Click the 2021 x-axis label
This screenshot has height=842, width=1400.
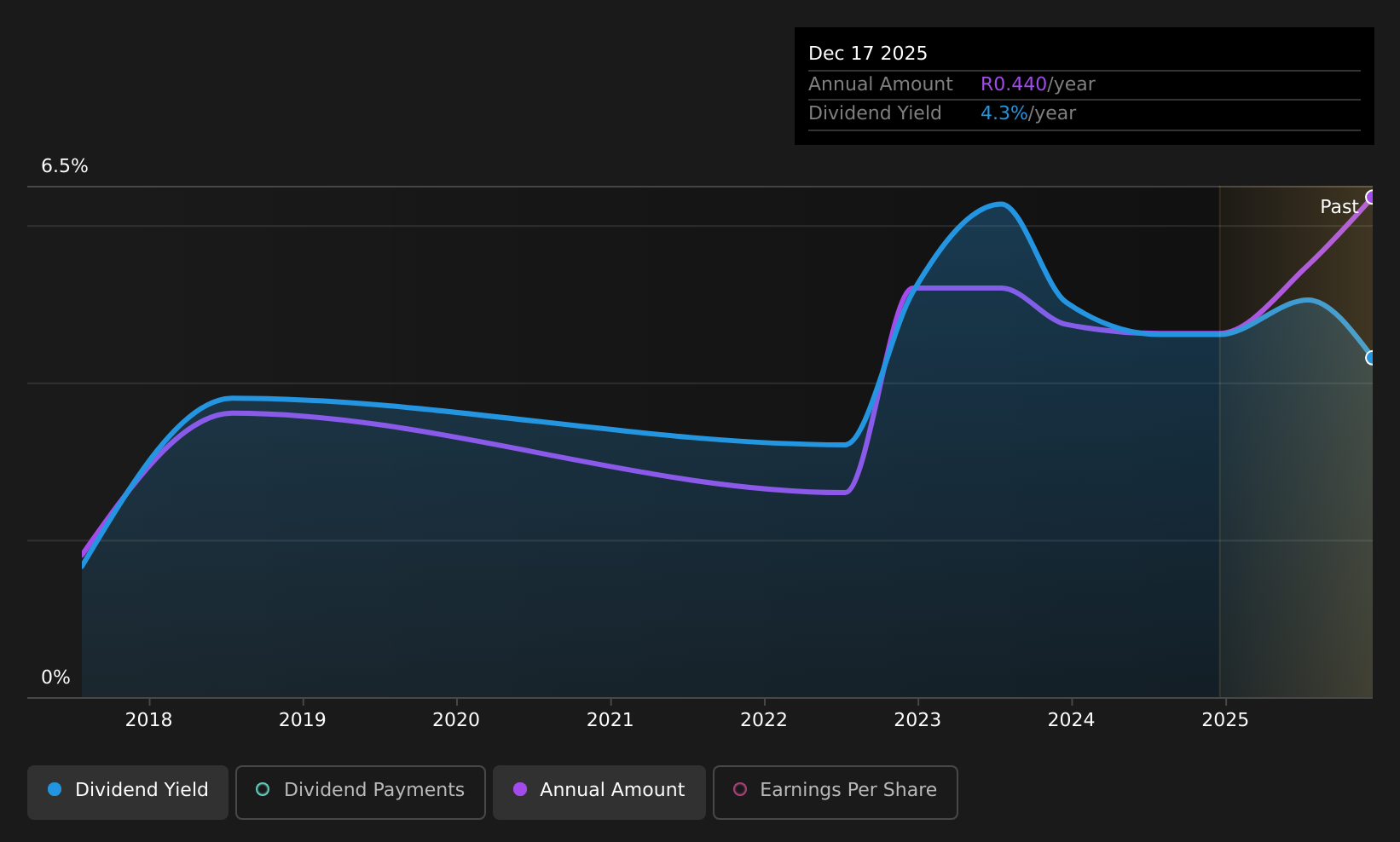point(610,720)
